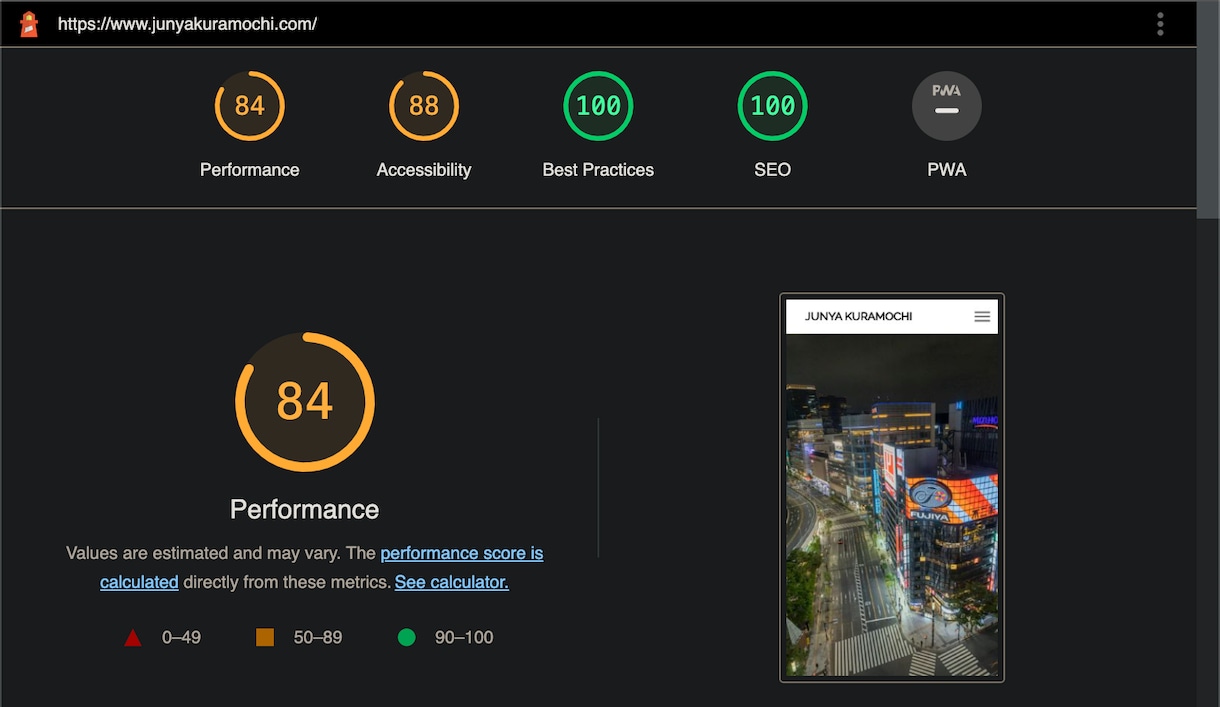Click the "Best Practices" label in the header
This screenshot has width=1220, height=707.
click(598, 170)
